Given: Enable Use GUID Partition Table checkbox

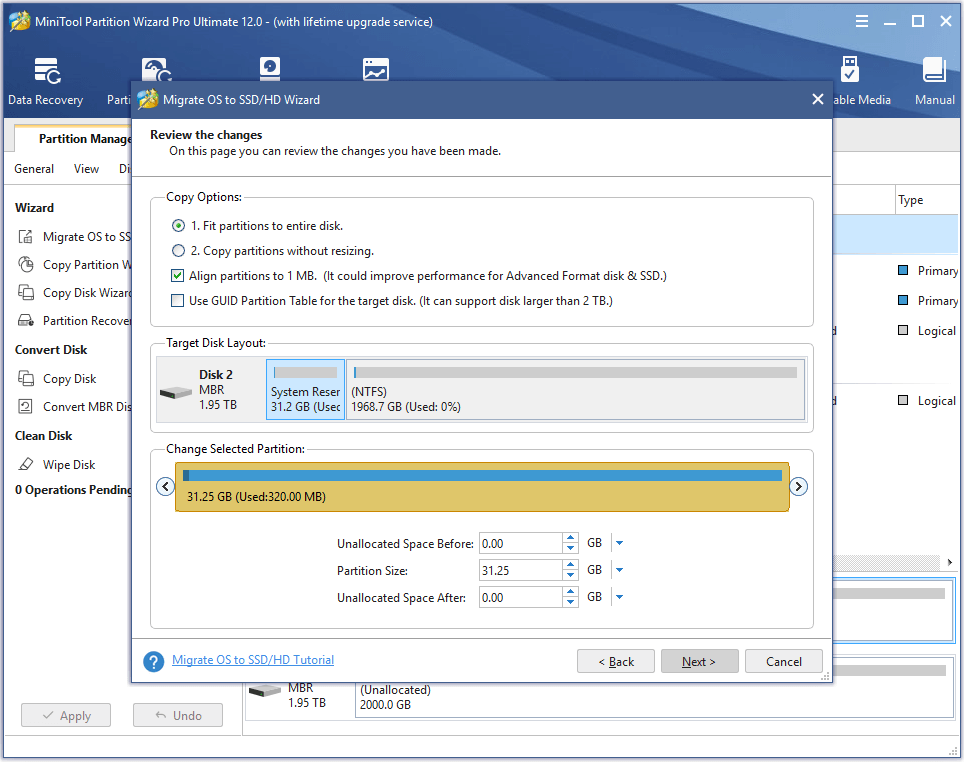Looking at the screenshot, I should coord(178,301).
